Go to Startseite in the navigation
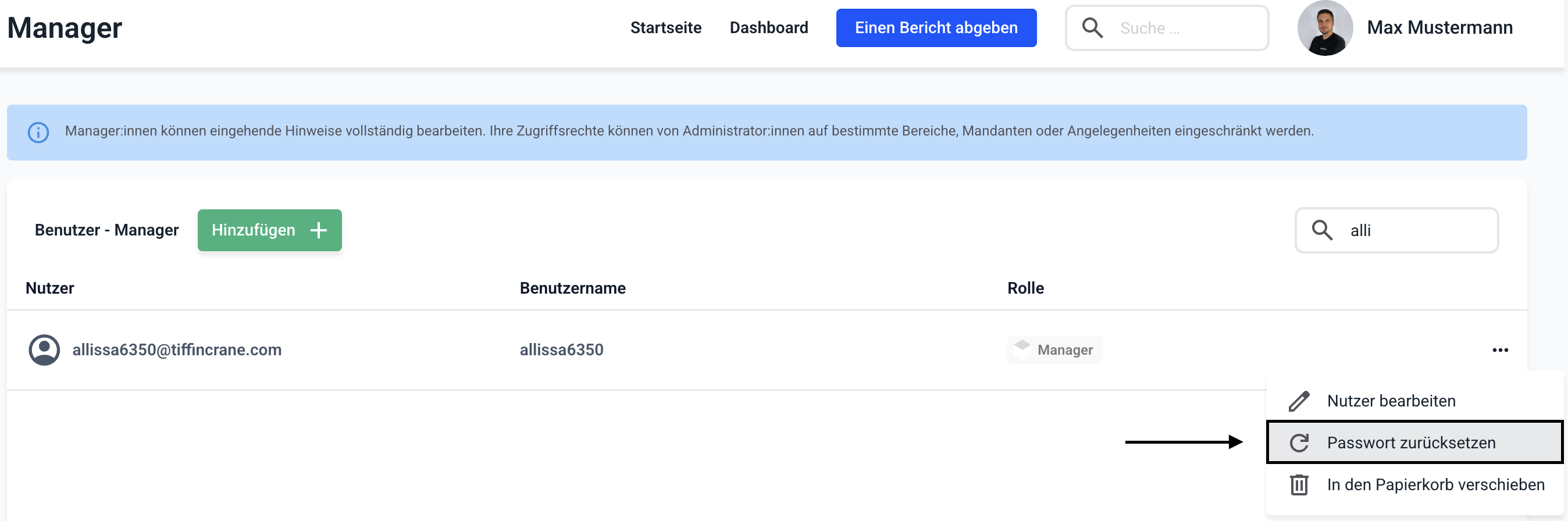This screenshot has width=1568, height=521. 665,28
